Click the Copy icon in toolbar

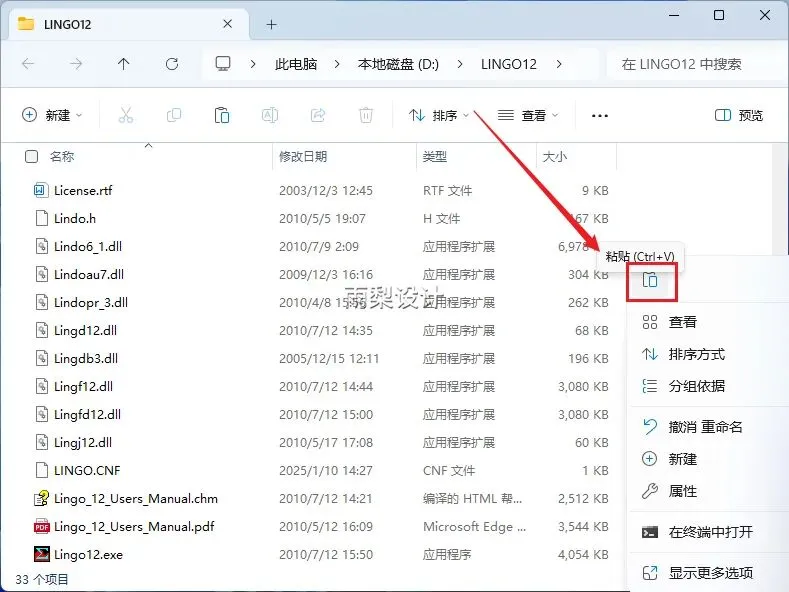point(174,115)
